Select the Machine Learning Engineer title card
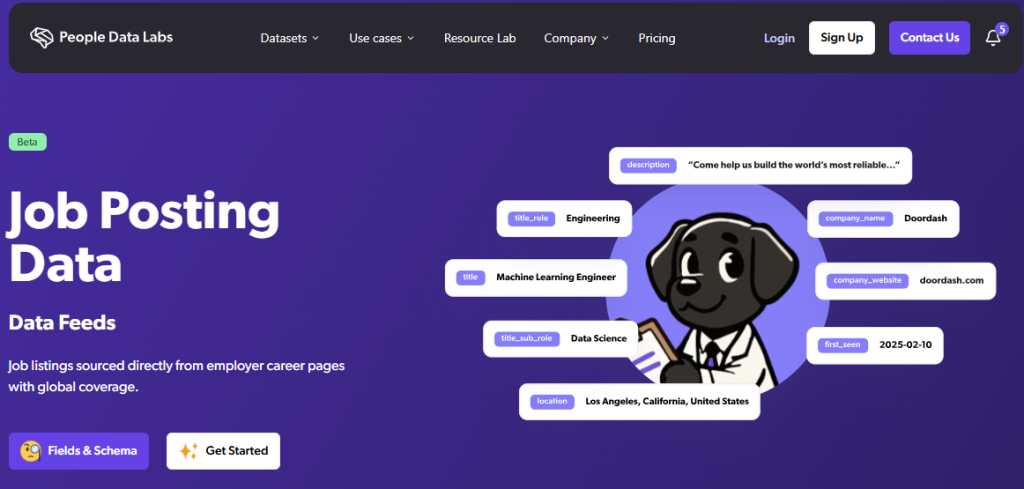 [x=536, y=277]
